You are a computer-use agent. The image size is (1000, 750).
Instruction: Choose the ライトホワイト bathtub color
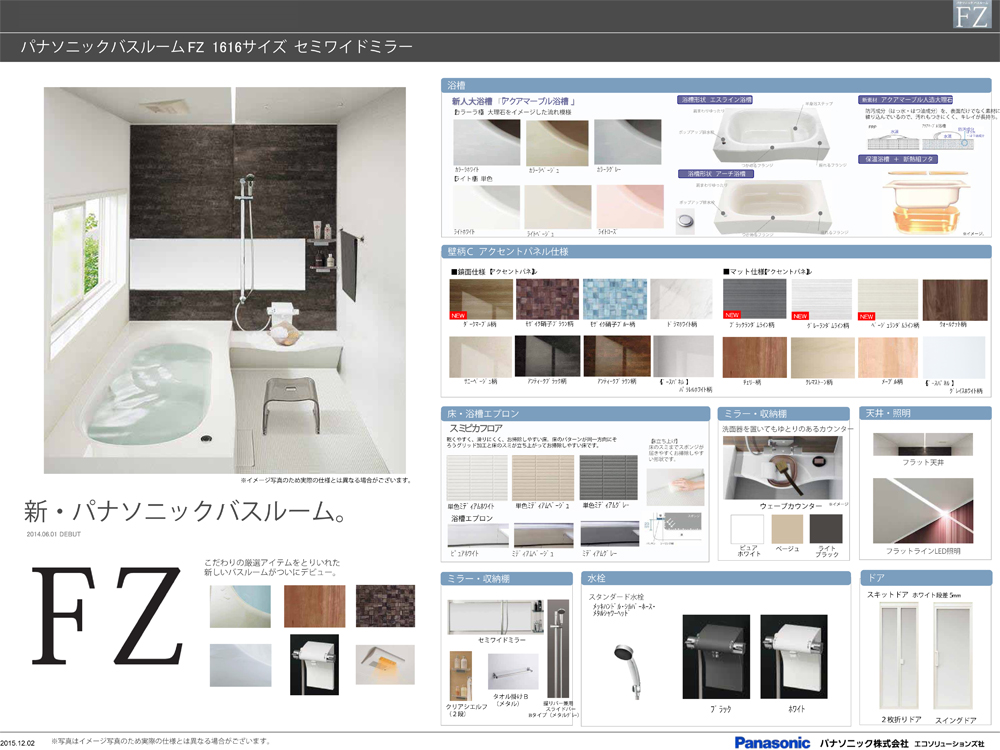pyautogui.click(x=486, y=207)
